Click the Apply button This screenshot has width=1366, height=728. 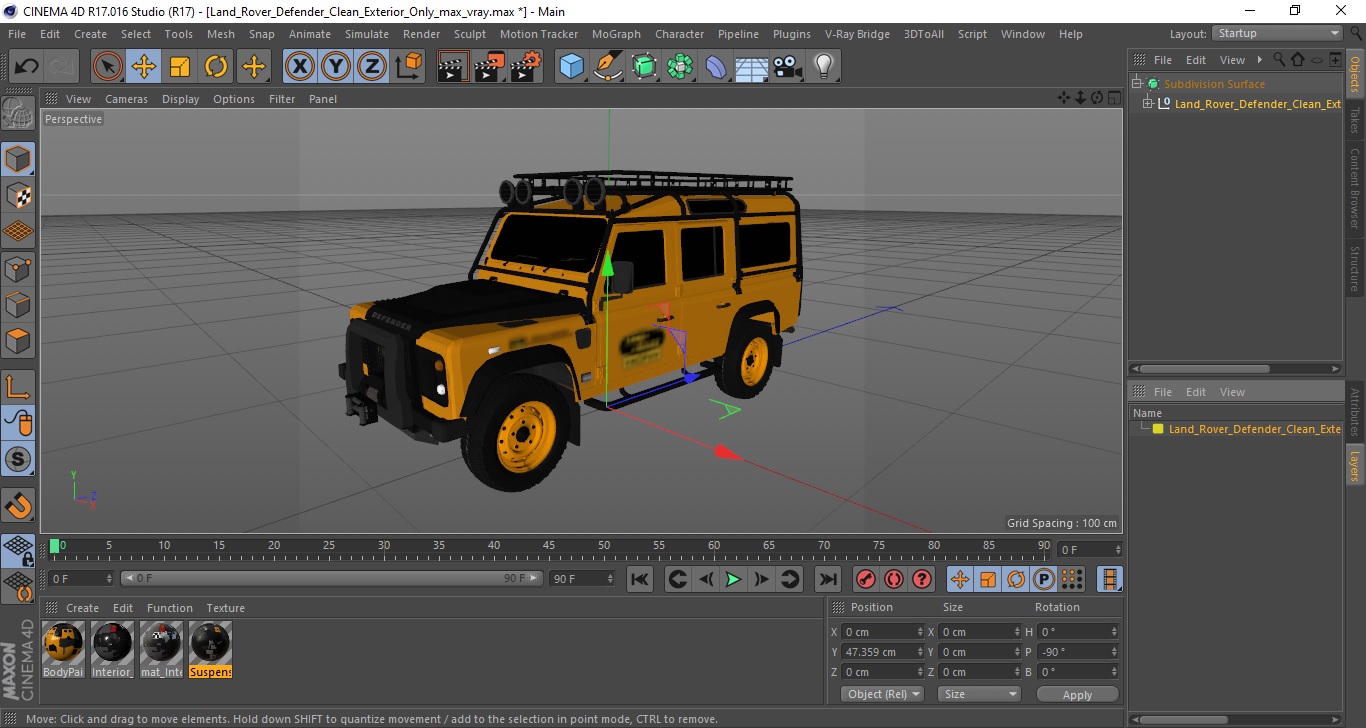pos(1077,694)
